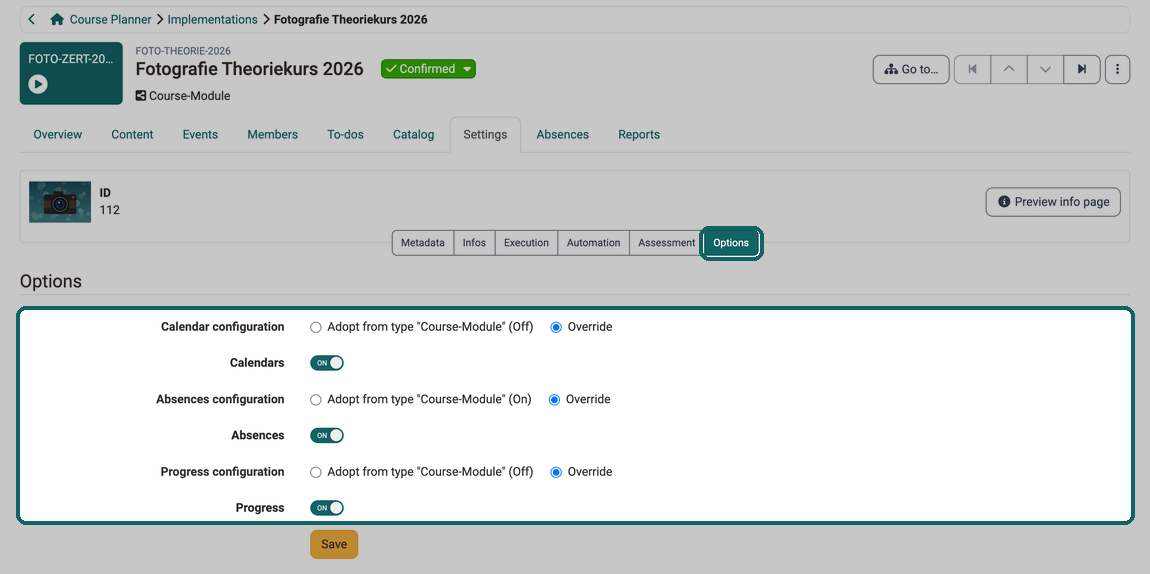Click the ID value 112
This screenshot has width=1150, height=574.
(110, 210)
